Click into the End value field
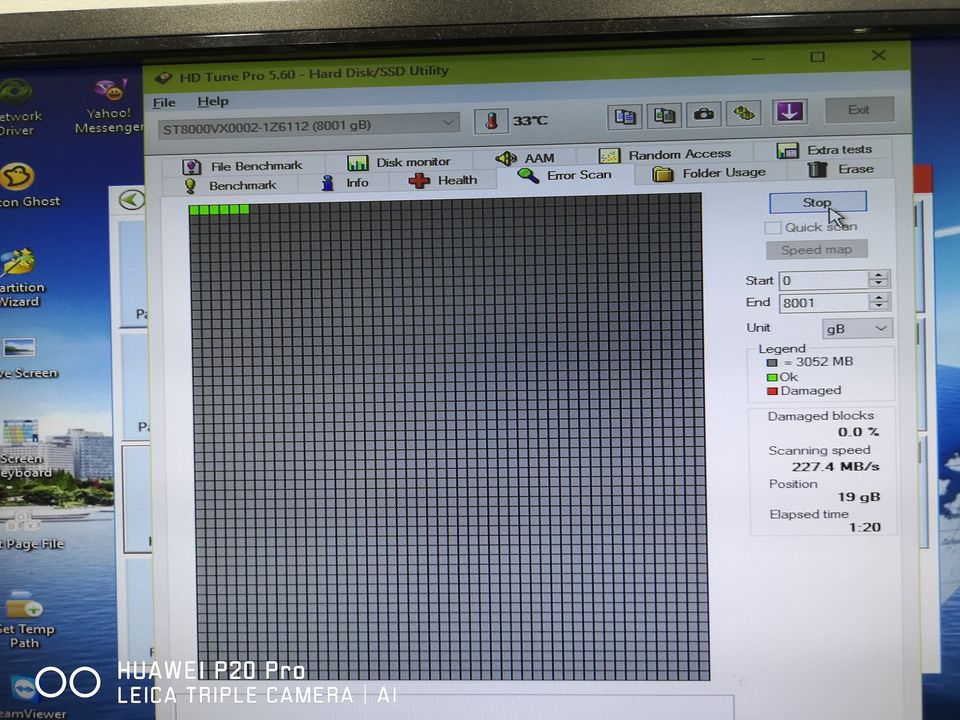 823,303
